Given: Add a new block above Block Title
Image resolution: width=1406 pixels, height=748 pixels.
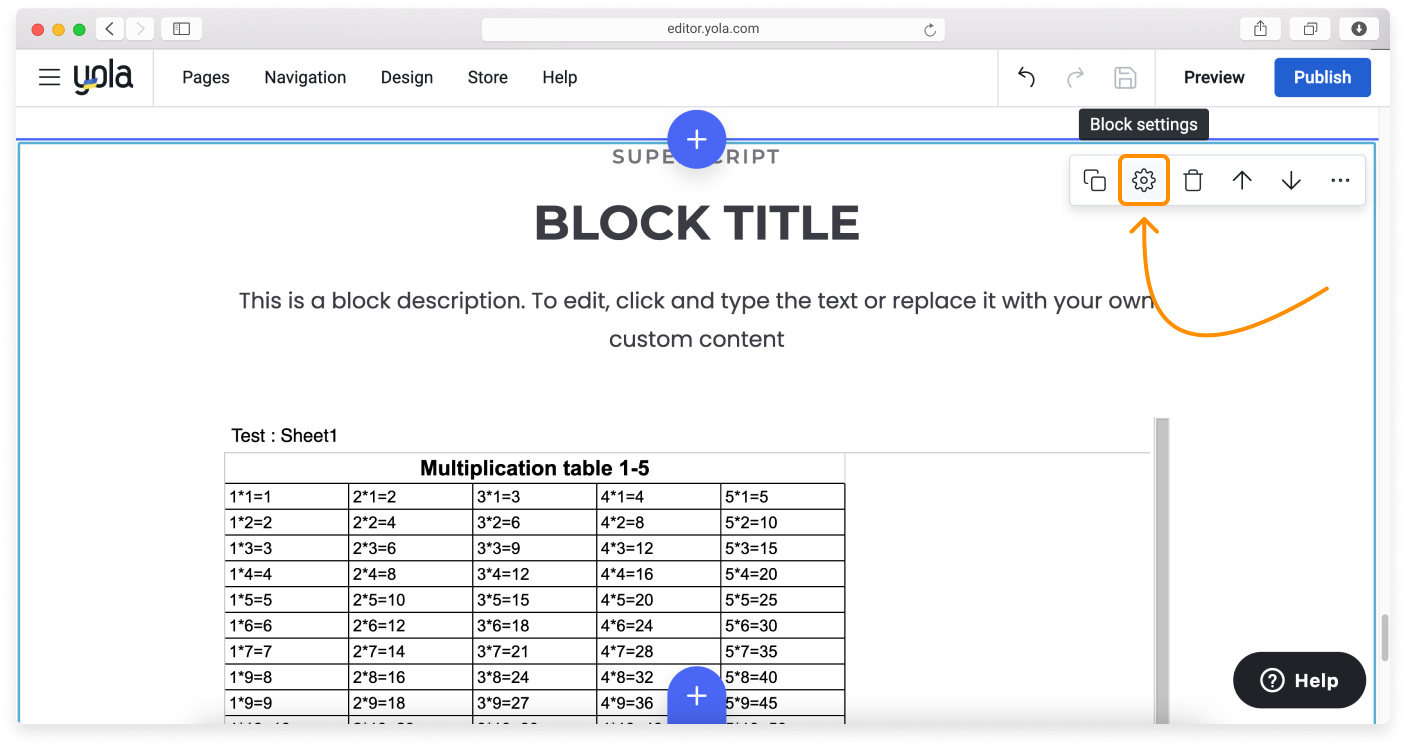Looking at the screenshot, I should pyautogui.click(x=697, y=139).
